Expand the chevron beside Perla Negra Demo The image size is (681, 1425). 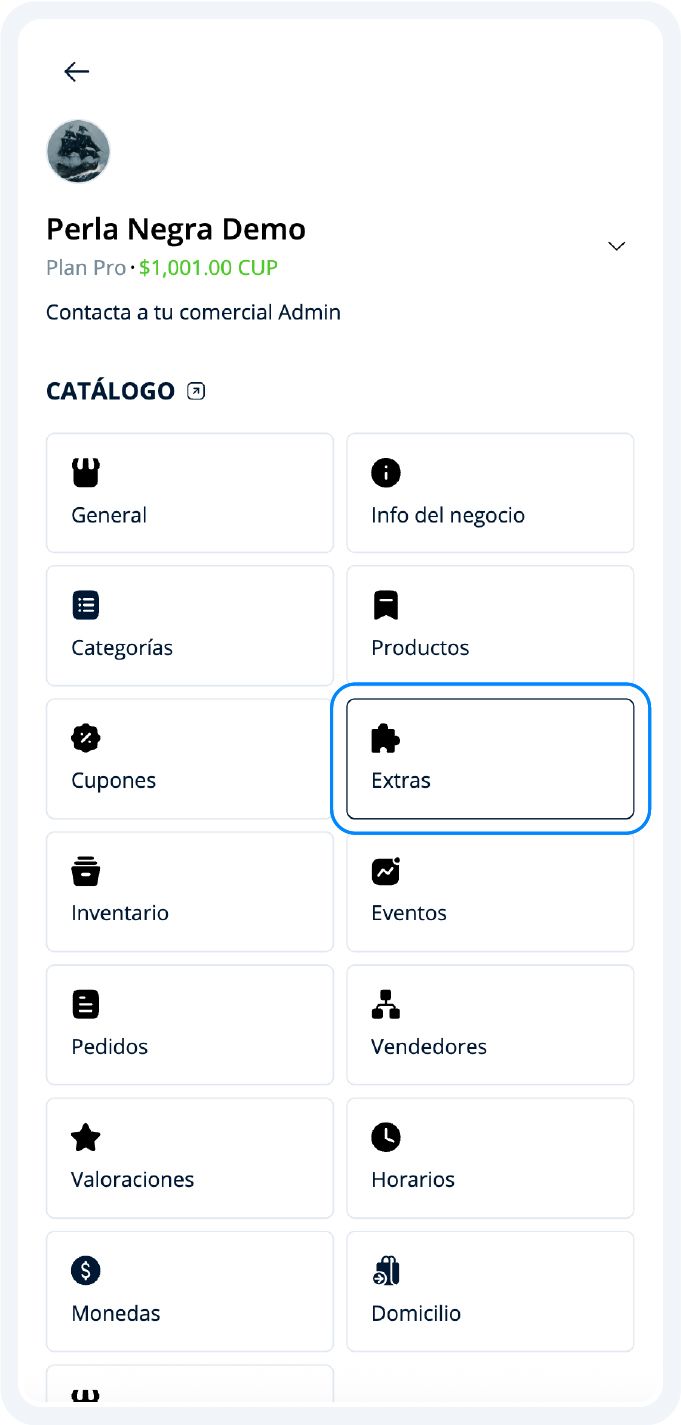coord(616,245)
